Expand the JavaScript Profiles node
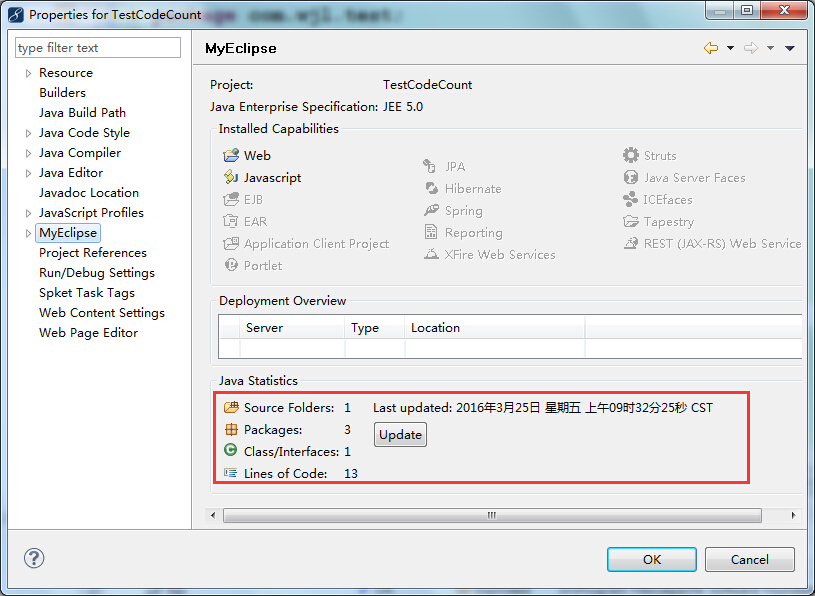This screenshot has height=596, width=815. 28,213
